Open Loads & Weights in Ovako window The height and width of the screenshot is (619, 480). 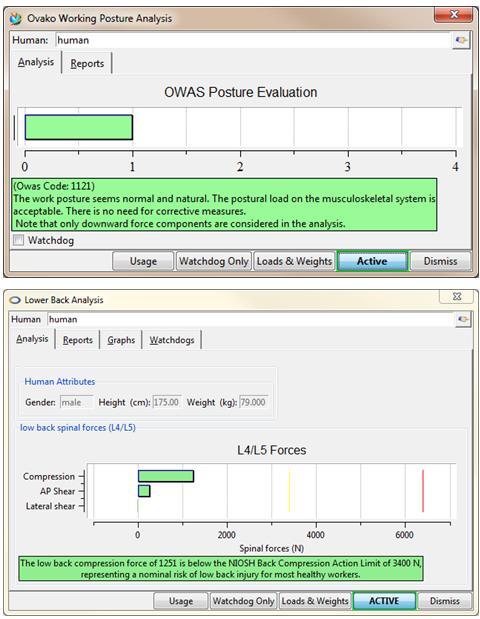[x=294, y=261]
